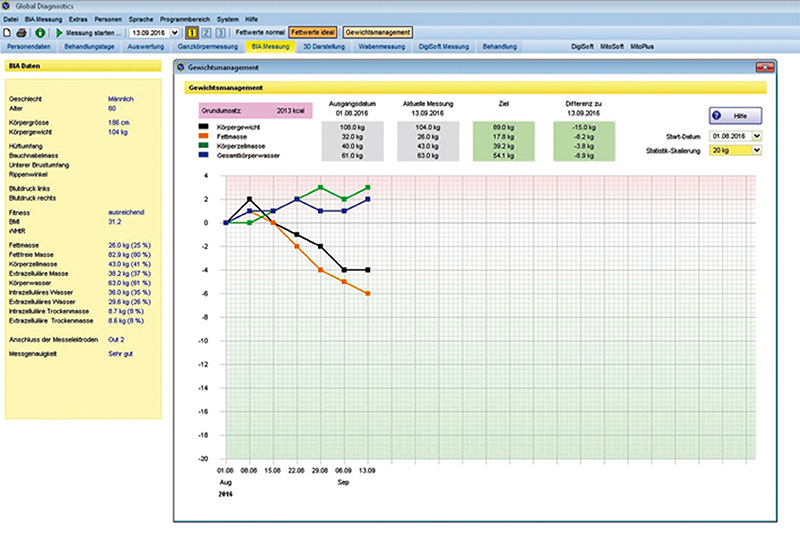The width and height of the screenshot is (800, 548).
Task: Toggle Fettwerte normal mode
Action: [260, 32]
